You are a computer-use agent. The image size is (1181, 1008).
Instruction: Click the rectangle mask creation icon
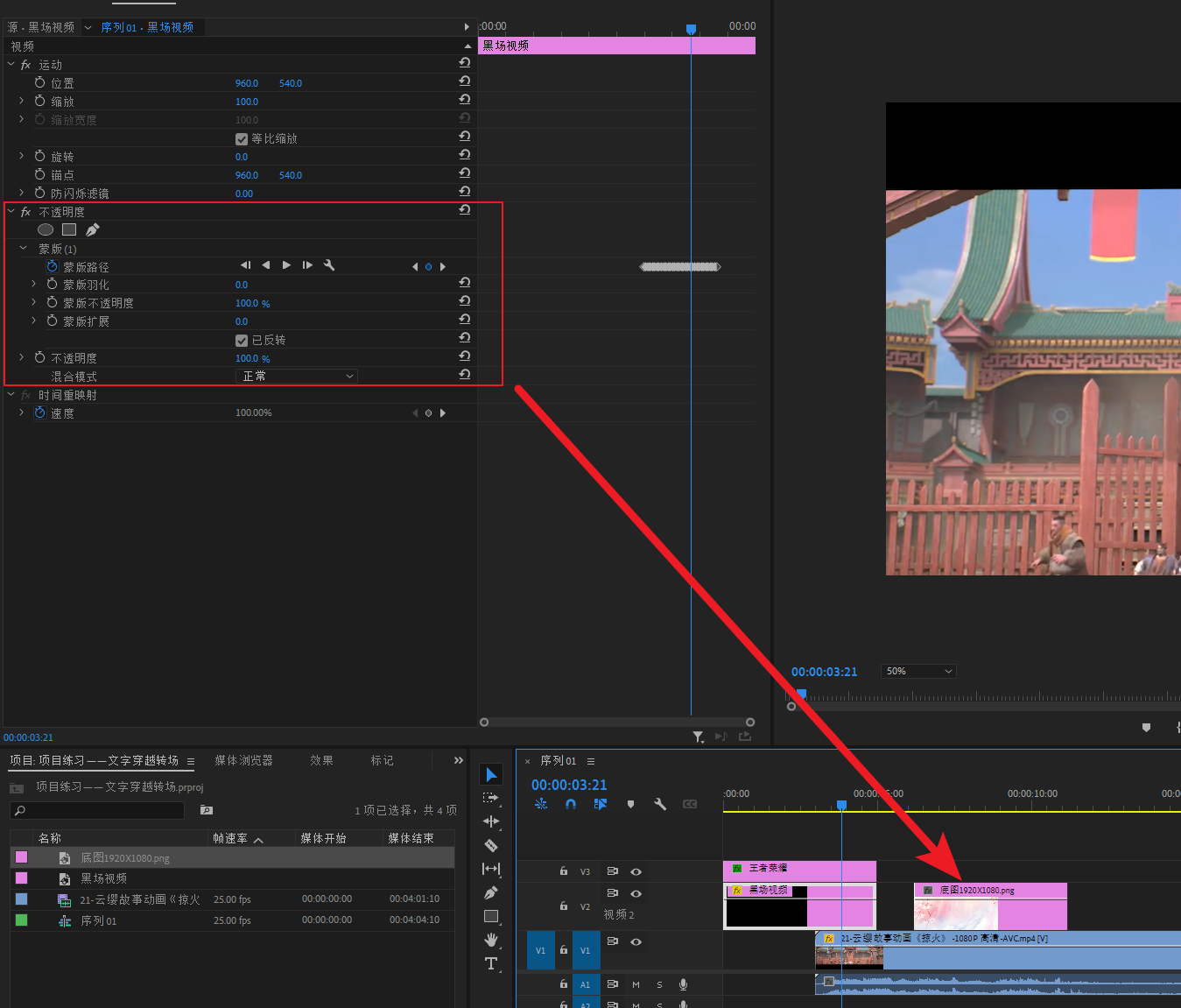[x=69, y=229]
